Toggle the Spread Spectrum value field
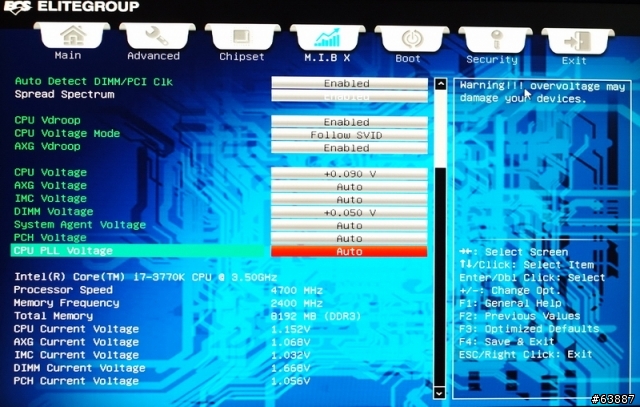 pos(349,96)
